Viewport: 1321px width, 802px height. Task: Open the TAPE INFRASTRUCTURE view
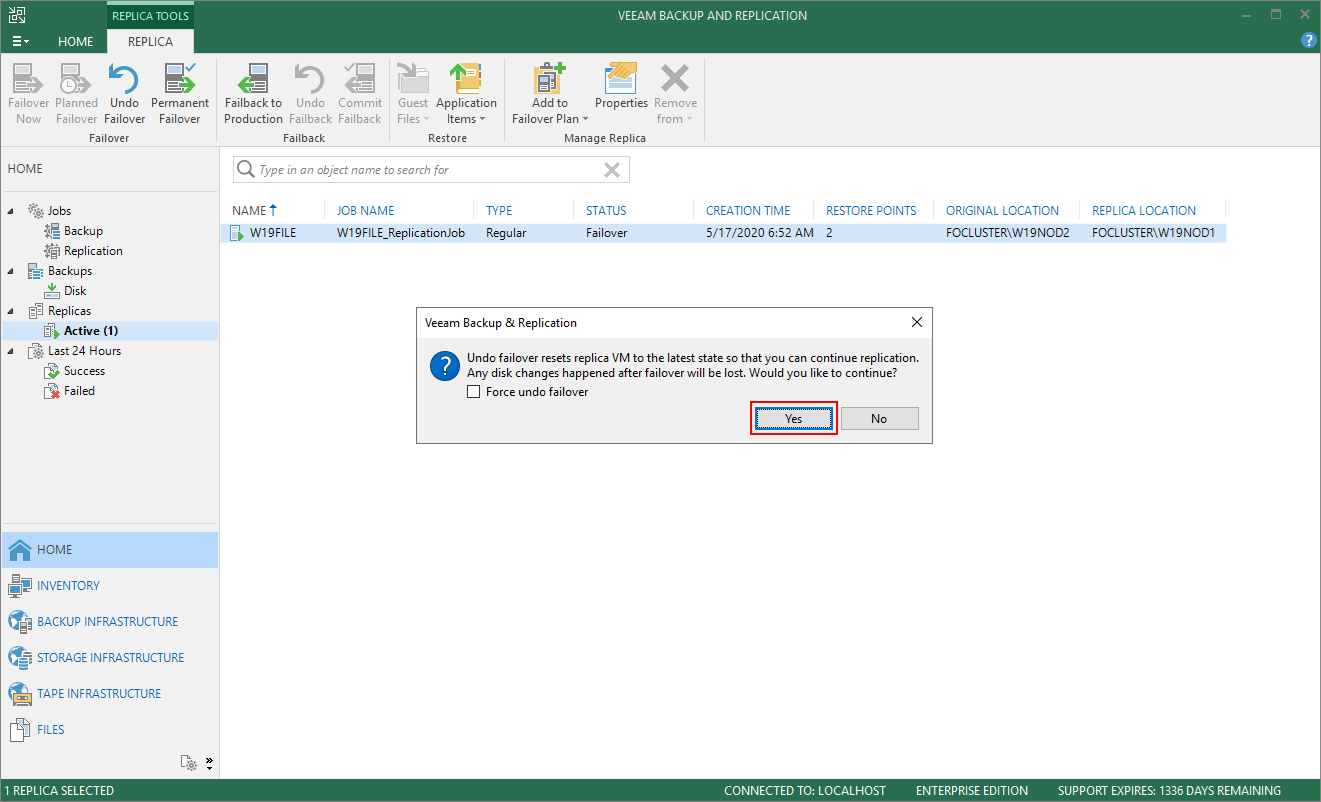tap(109, 694)
